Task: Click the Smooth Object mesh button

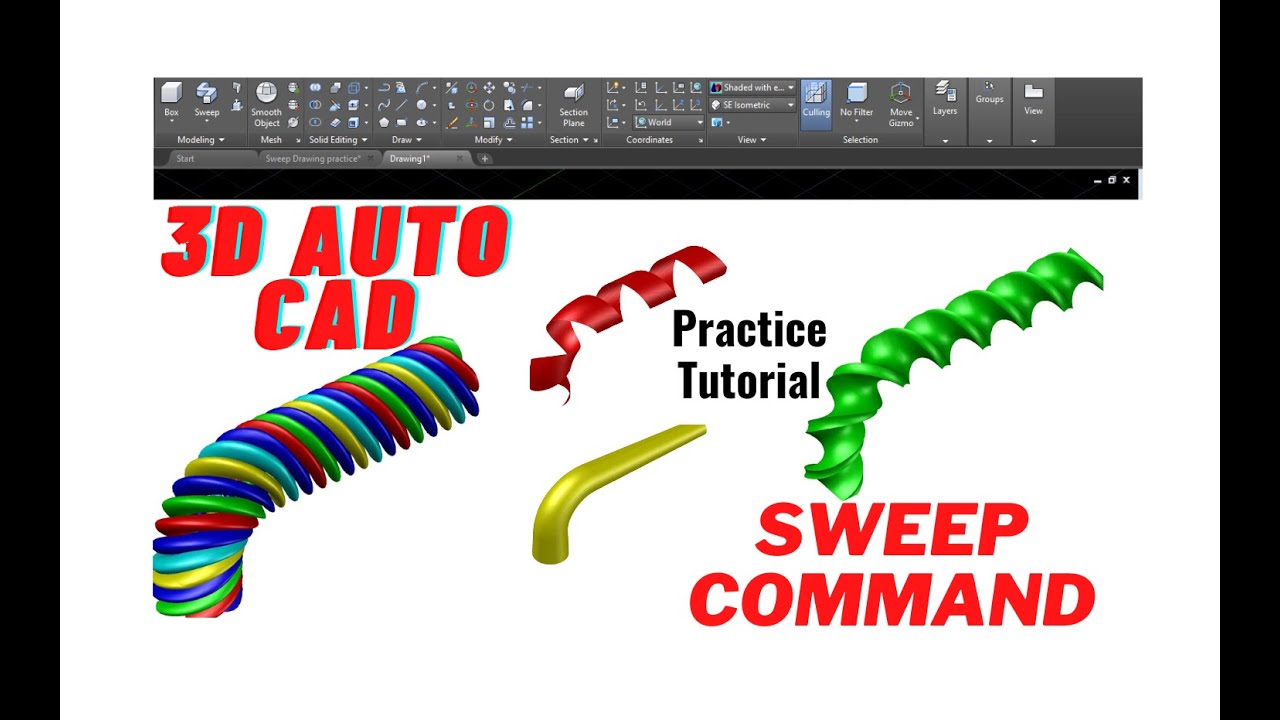Action: click(266, 105)
